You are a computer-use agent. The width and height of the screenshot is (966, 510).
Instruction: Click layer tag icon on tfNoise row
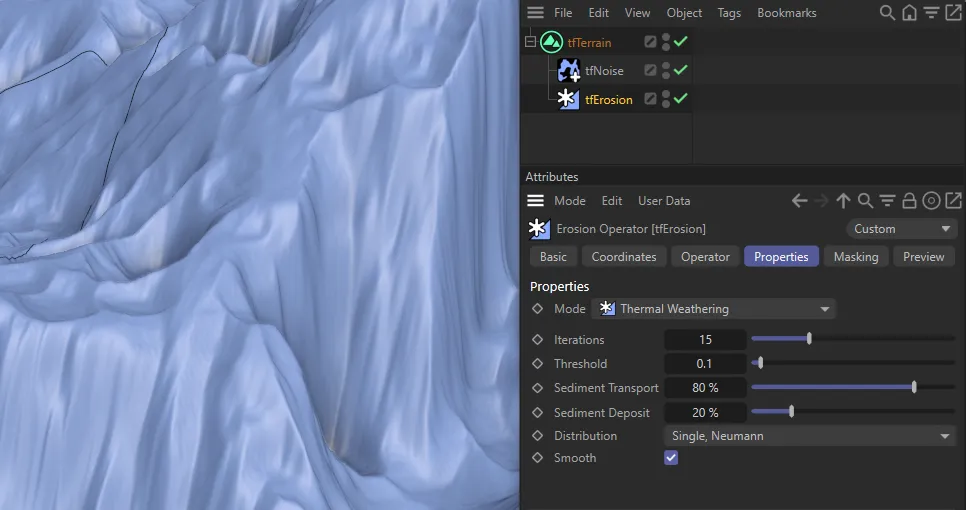[650, 70]
